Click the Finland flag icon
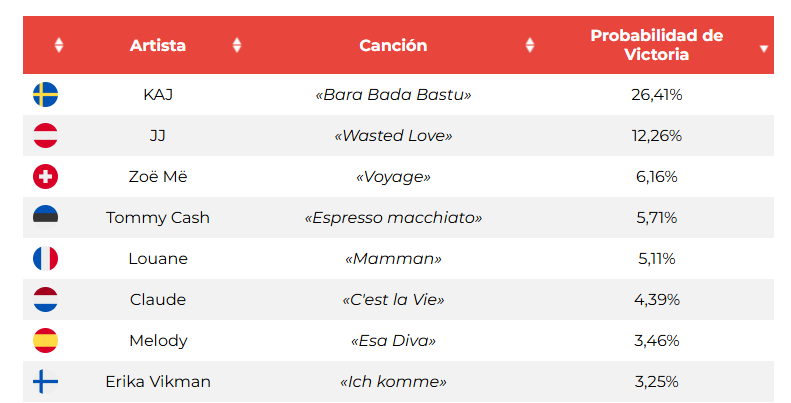This screenshot has height=403, width=791. point(45,381)
